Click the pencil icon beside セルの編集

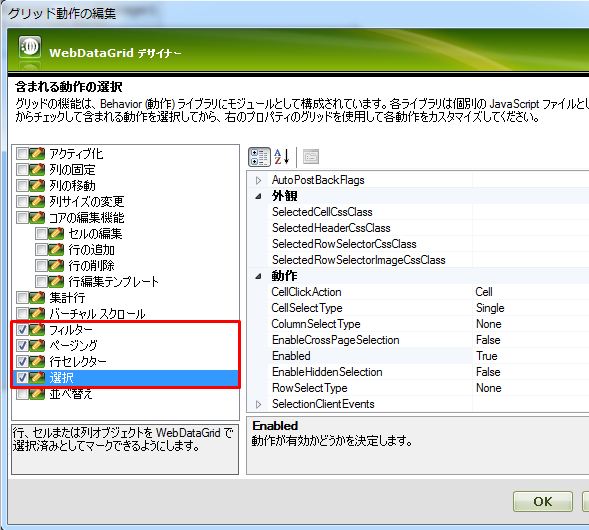coord(56,233)
